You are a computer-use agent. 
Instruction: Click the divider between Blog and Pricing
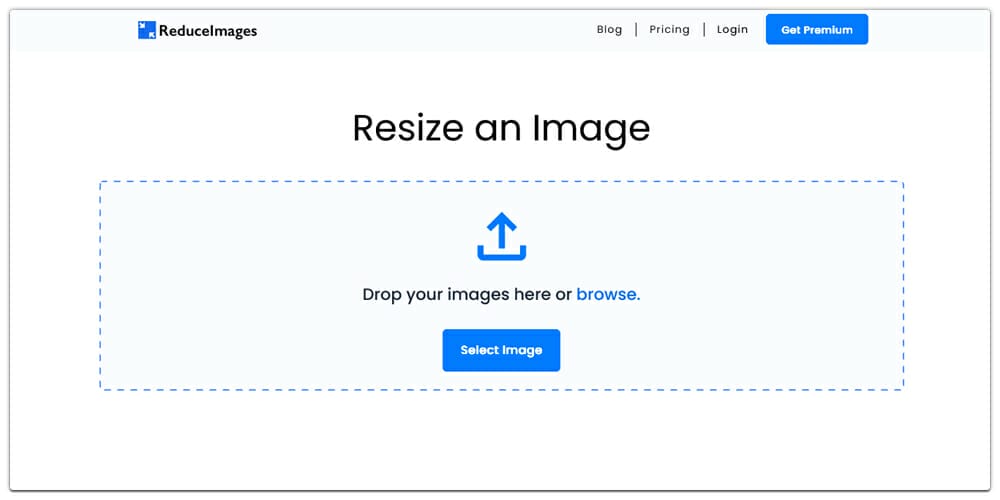tap(636, 29)
